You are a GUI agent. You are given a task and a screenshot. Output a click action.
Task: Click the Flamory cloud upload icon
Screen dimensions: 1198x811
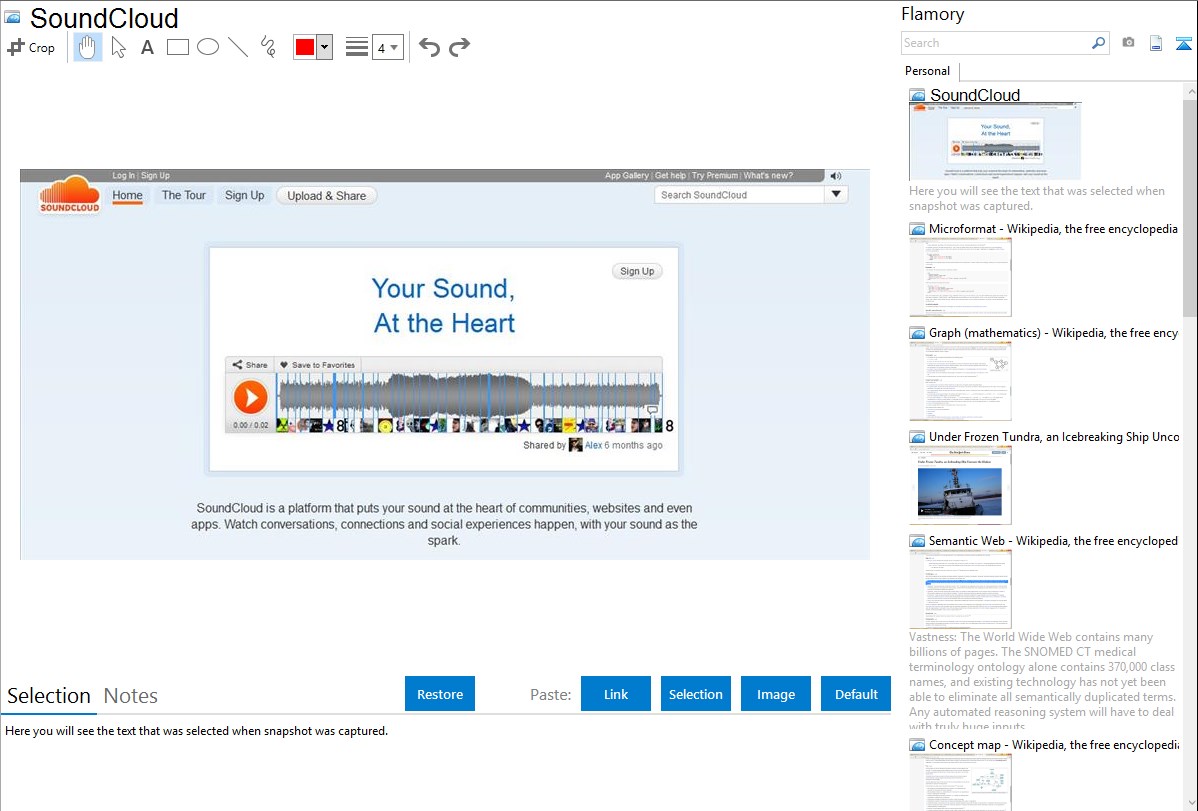(x=1183, y=43)
